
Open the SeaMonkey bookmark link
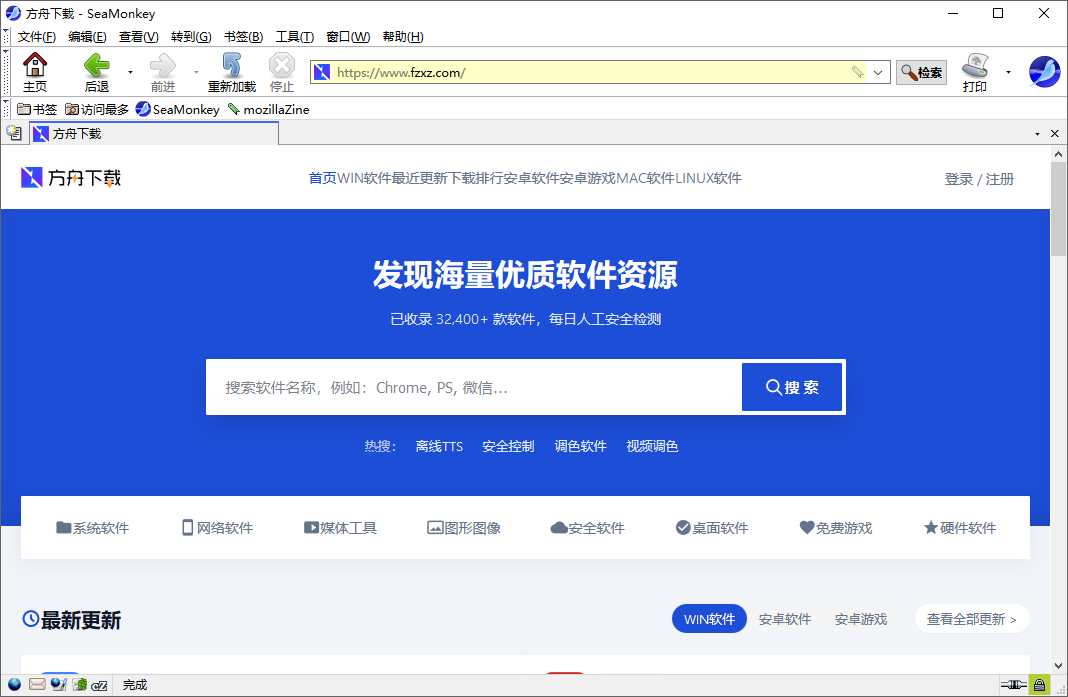[178, 109]
